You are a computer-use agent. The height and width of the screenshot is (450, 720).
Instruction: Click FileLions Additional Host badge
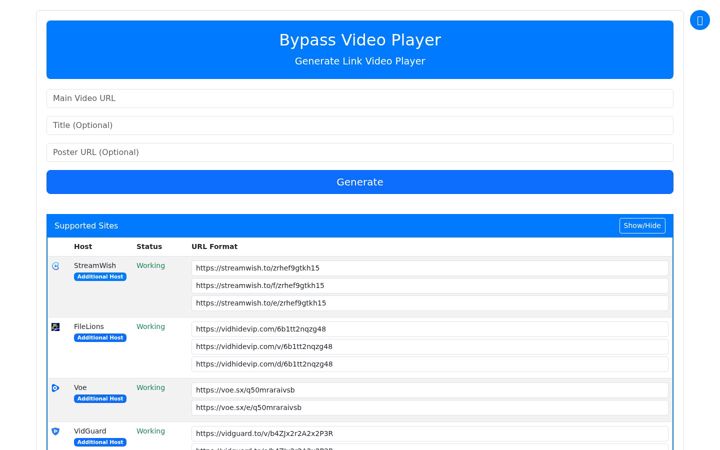pyautogui.click(x=100, y=338)
